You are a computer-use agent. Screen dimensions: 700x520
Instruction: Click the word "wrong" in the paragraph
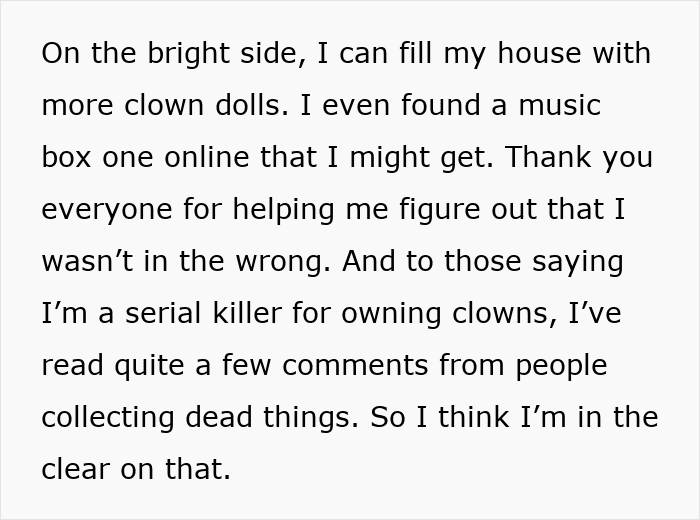(282, 262)
